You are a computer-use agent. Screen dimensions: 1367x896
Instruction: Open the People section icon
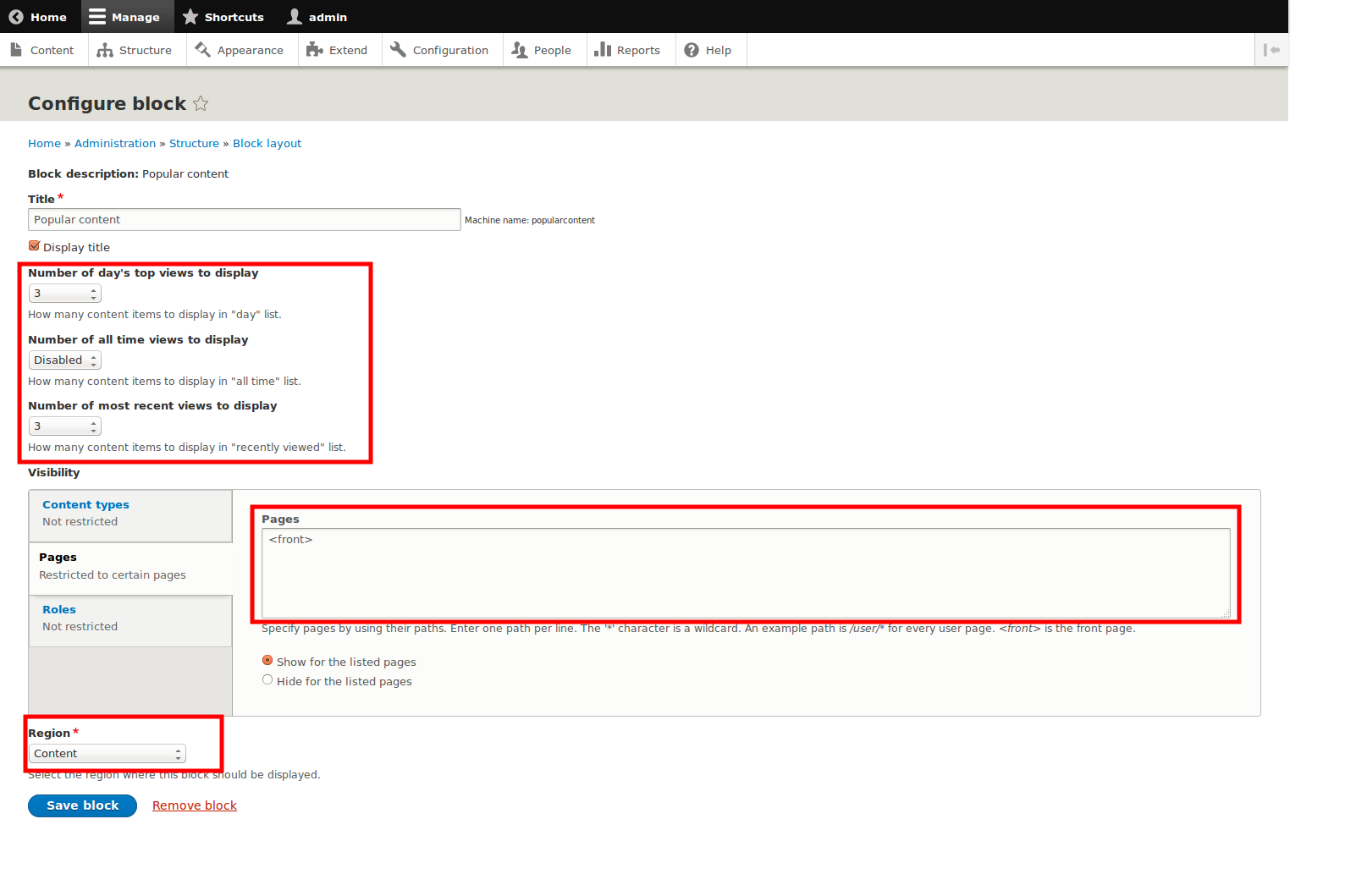[x=519, y=50]
